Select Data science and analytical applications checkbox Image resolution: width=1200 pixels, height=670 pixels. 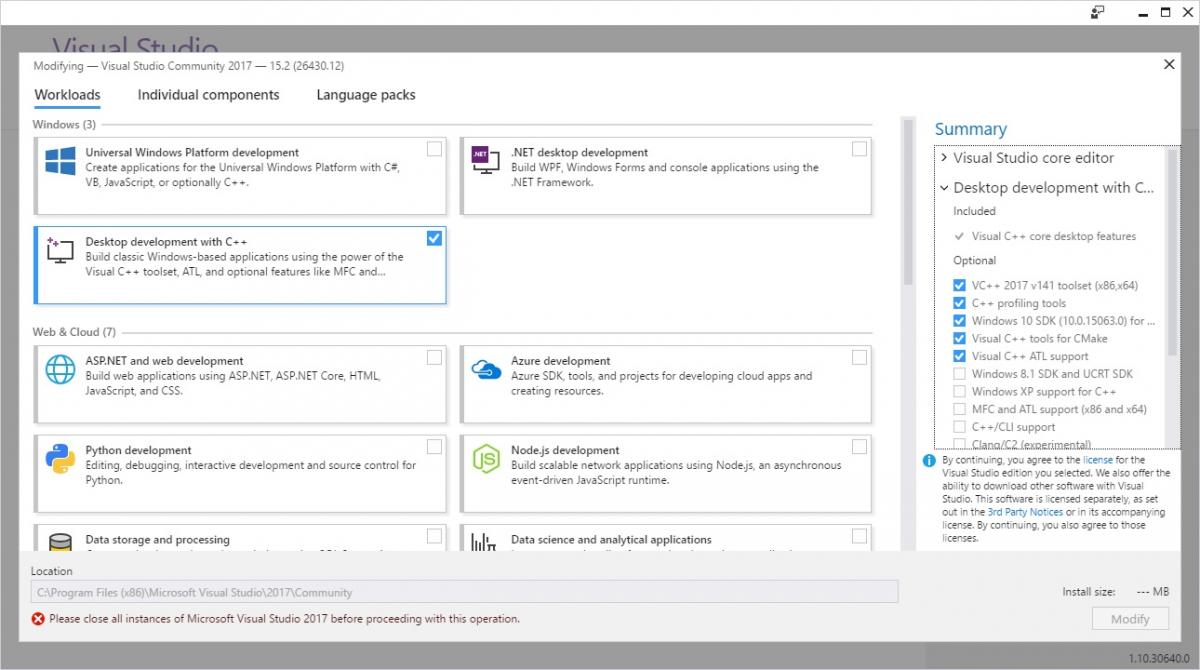859,536
